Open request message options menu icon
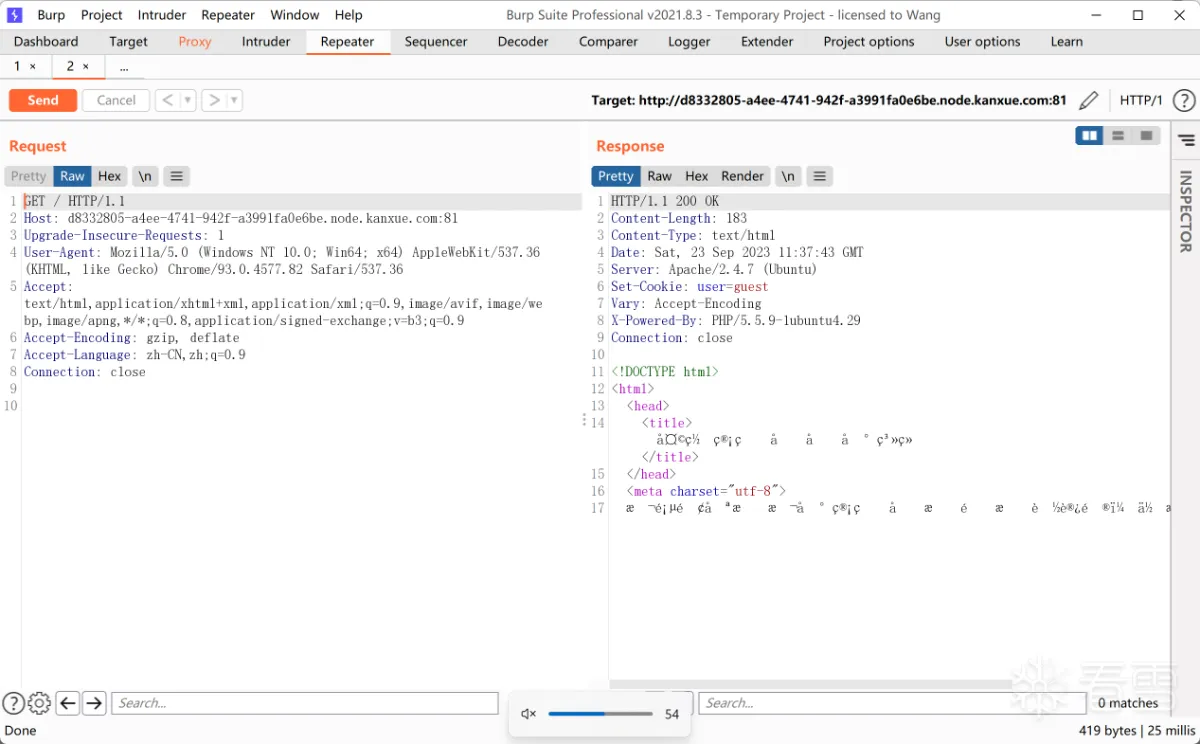The image size is (1200, 744). click(176, 176)
